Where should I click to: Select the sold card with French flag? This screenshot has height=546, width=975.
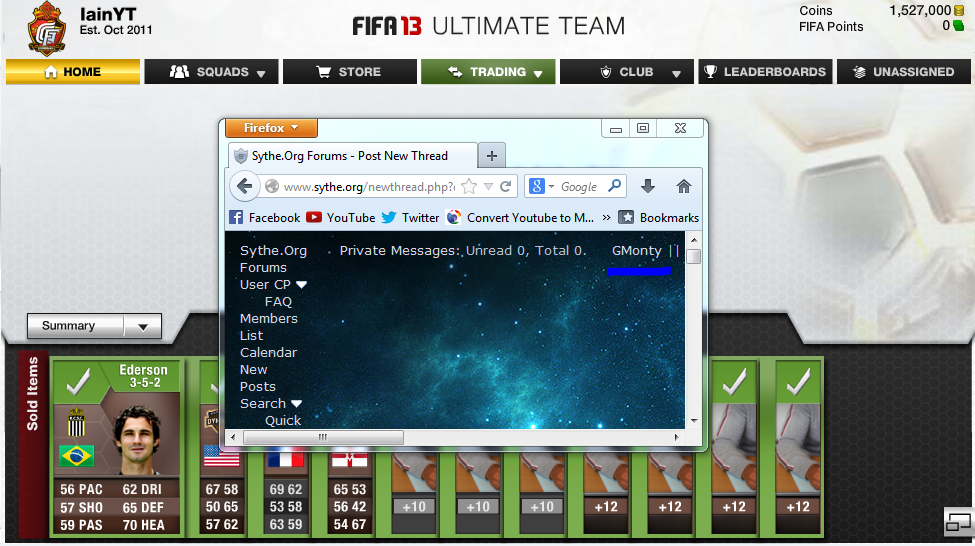click(x=285, y=494)
